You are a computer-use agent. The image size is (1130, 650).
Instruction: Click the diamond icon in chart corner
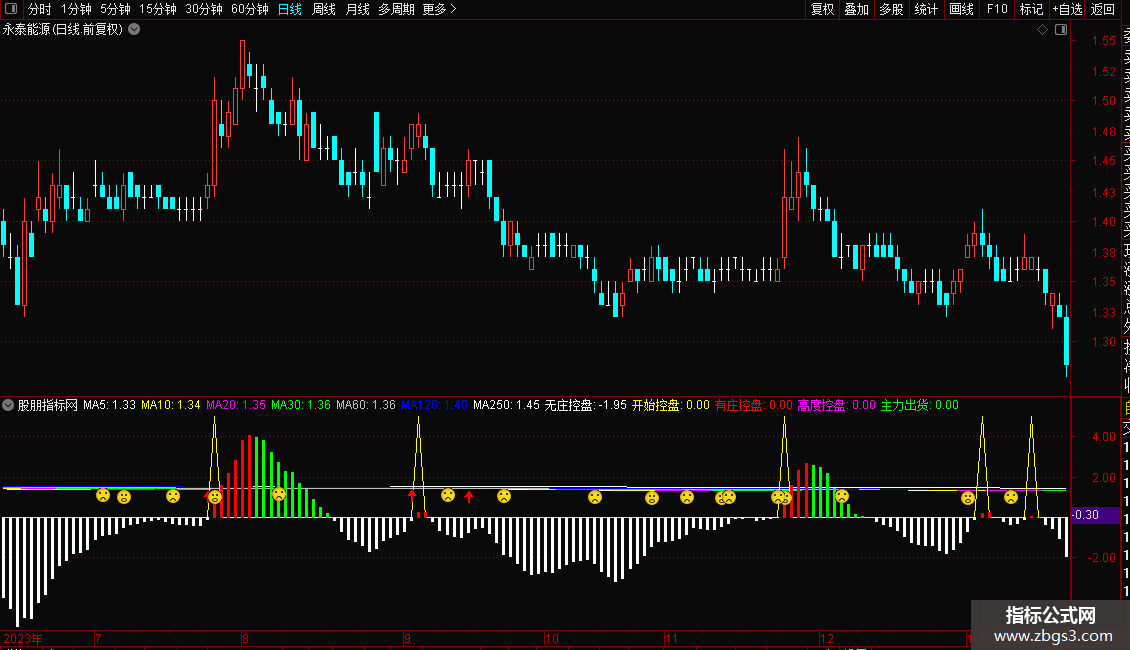point(1042,30)
